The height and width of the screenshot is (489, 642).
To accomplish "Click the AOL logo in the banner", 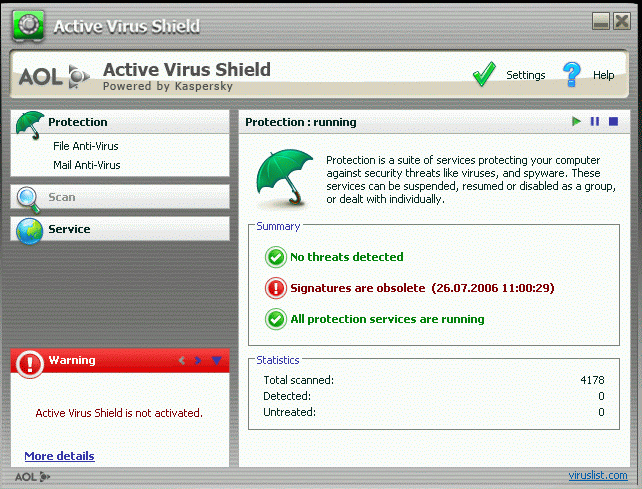I will tap(54, 76).
